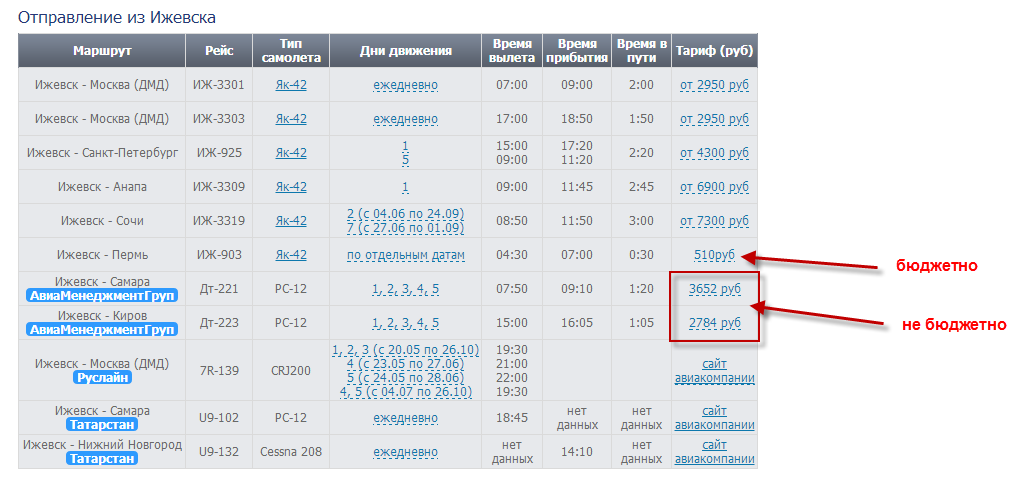Open Як-42 link for flight ИЖ-3303
Image resolution: width=1029 pixels, height=484 pixels.
coord(291,119)
